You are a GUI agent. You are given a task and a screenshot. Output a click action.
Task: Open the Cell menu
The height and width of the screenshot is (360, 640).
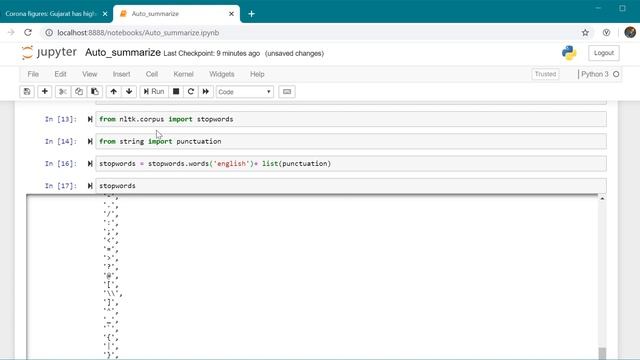[152, 74]
